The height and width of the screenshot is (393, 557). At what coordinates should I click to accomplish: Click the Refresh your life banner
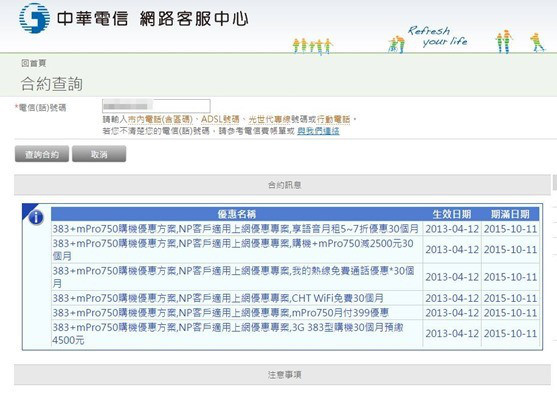point(438,36)
